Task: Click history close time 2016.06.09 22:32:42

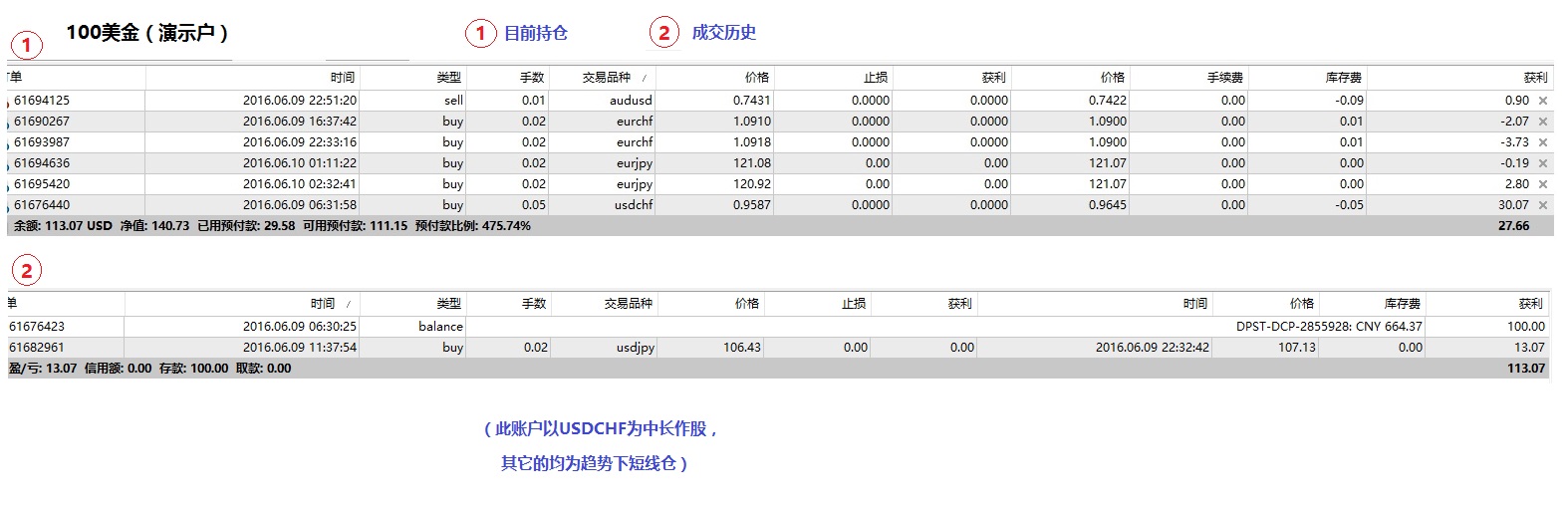Action: click(1153, 348)
